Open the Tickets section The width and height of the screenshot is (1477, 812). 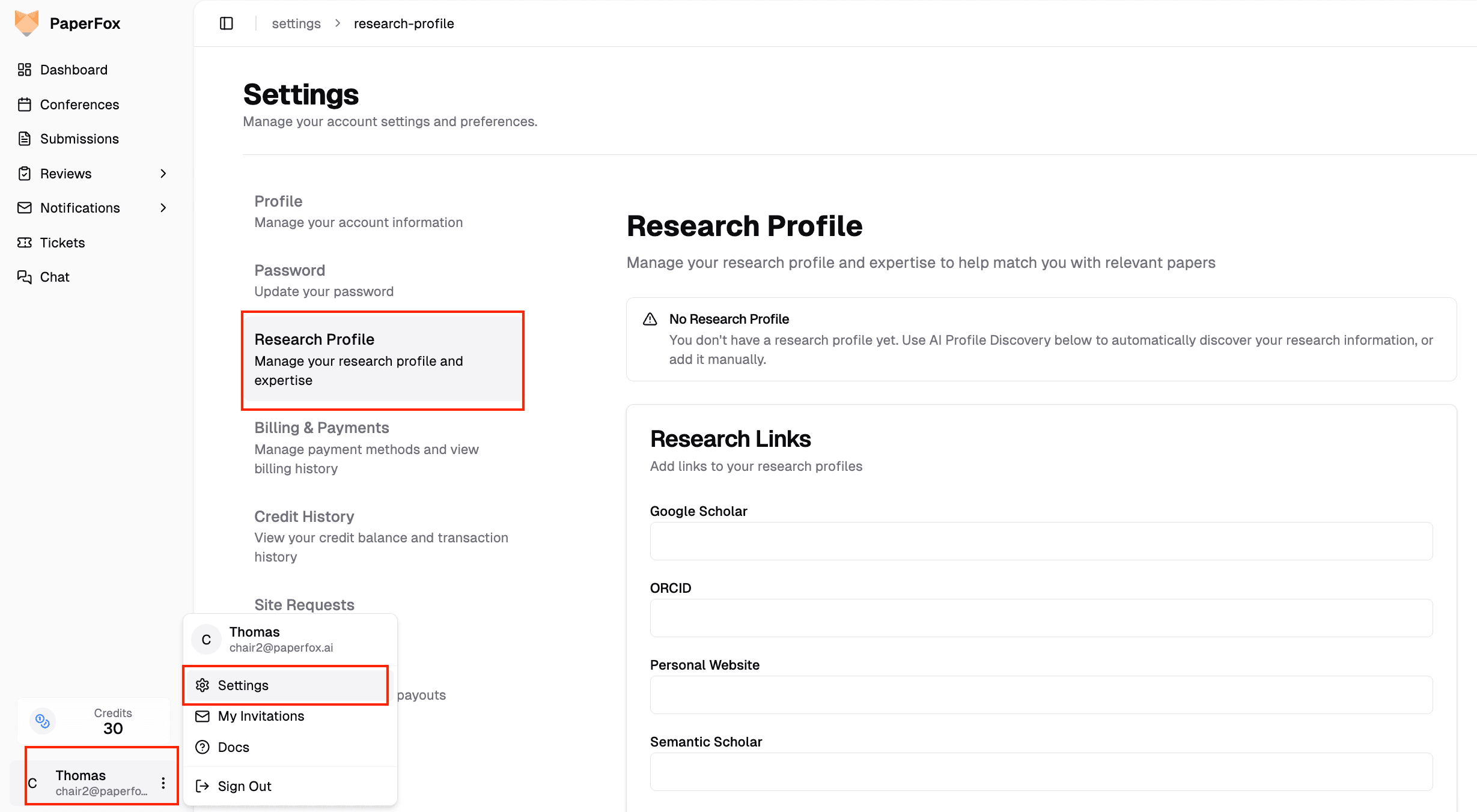(x=62, y=243)
